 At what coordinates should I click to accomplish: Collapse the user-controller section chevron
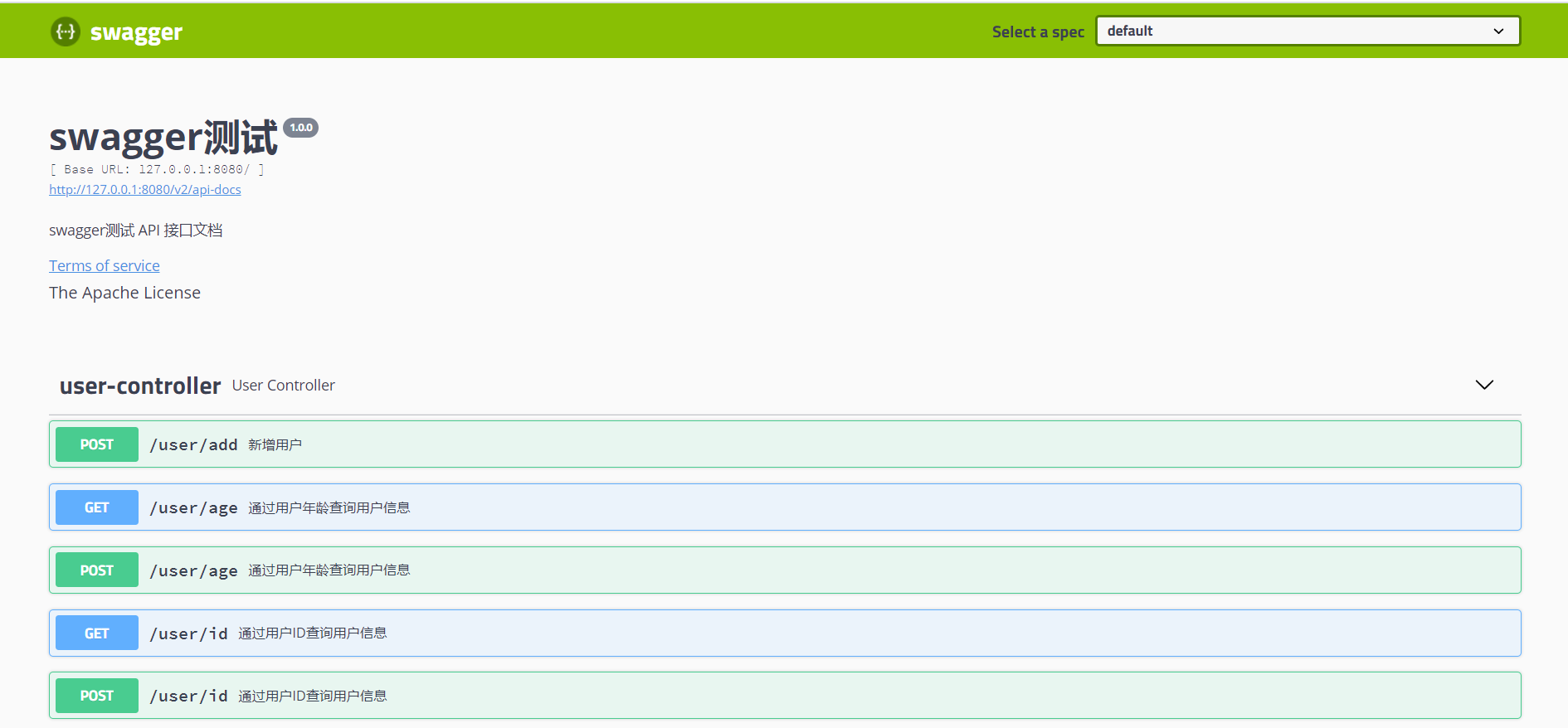pos(1484,385)
